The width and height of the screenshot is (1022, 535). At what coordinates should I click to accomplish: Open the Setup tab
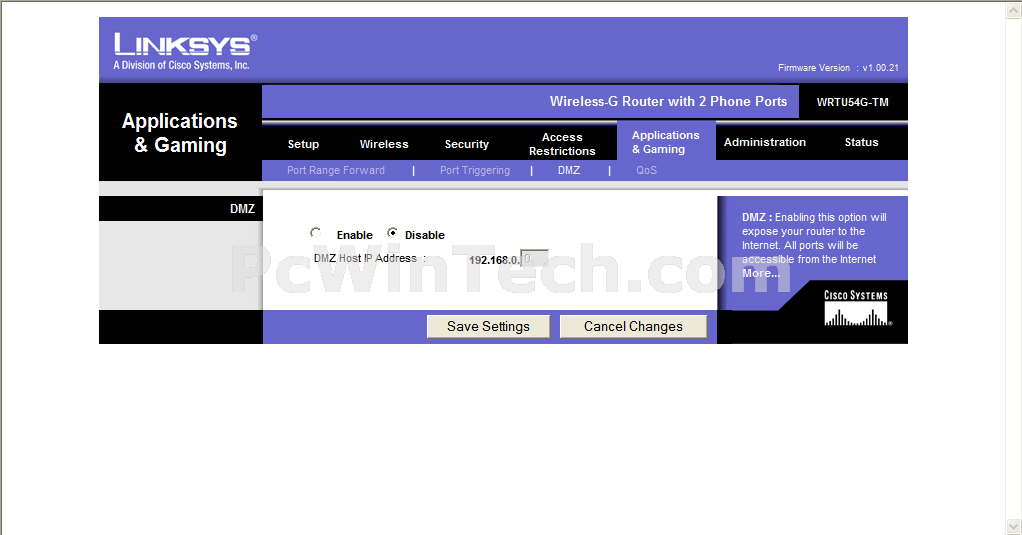tap(303, 144)
